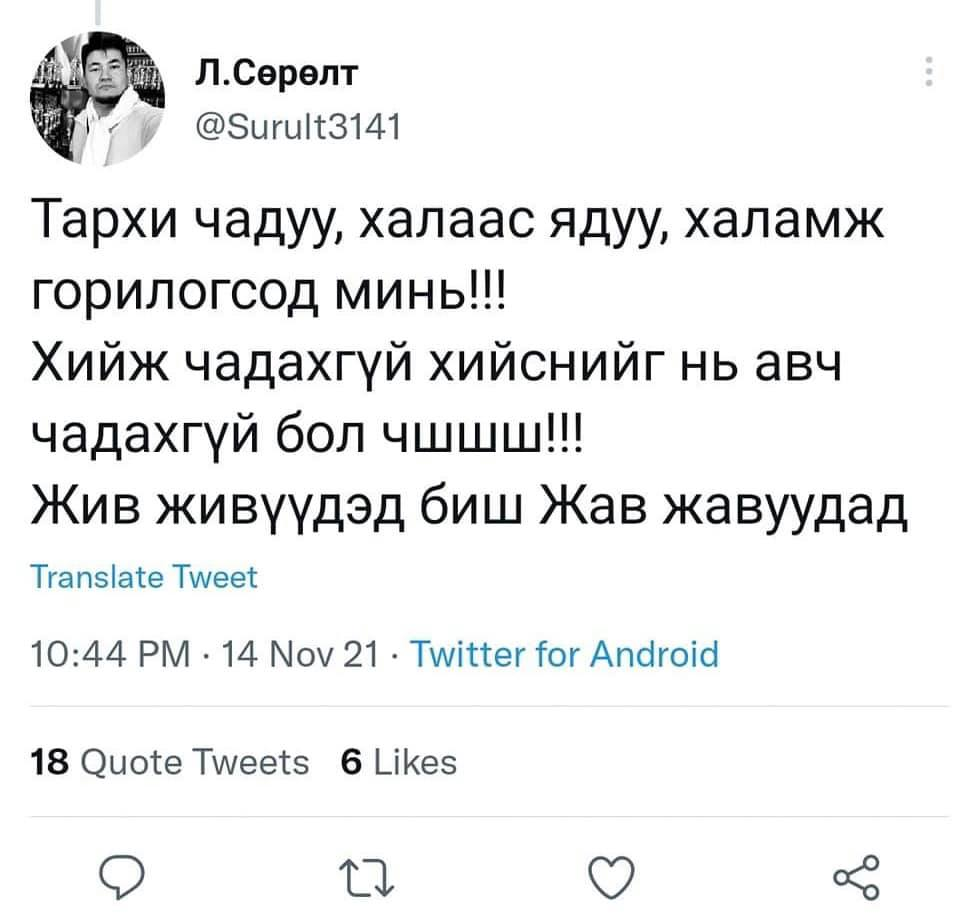The height and width of the screenshot is (916, 978).
Task: Click the tweet line starting with Тархи чадуу
Action: click(458, 221)
